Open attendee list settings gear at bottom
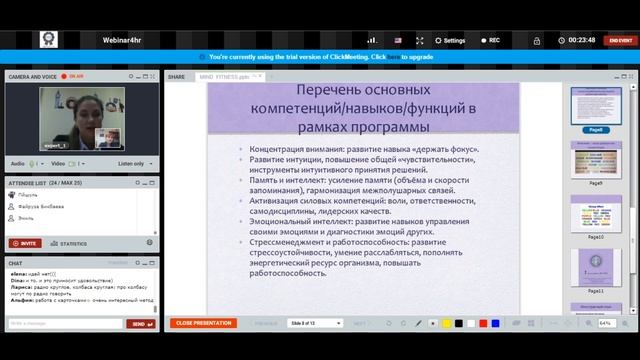The image size is (640, 360). point(150,242)
